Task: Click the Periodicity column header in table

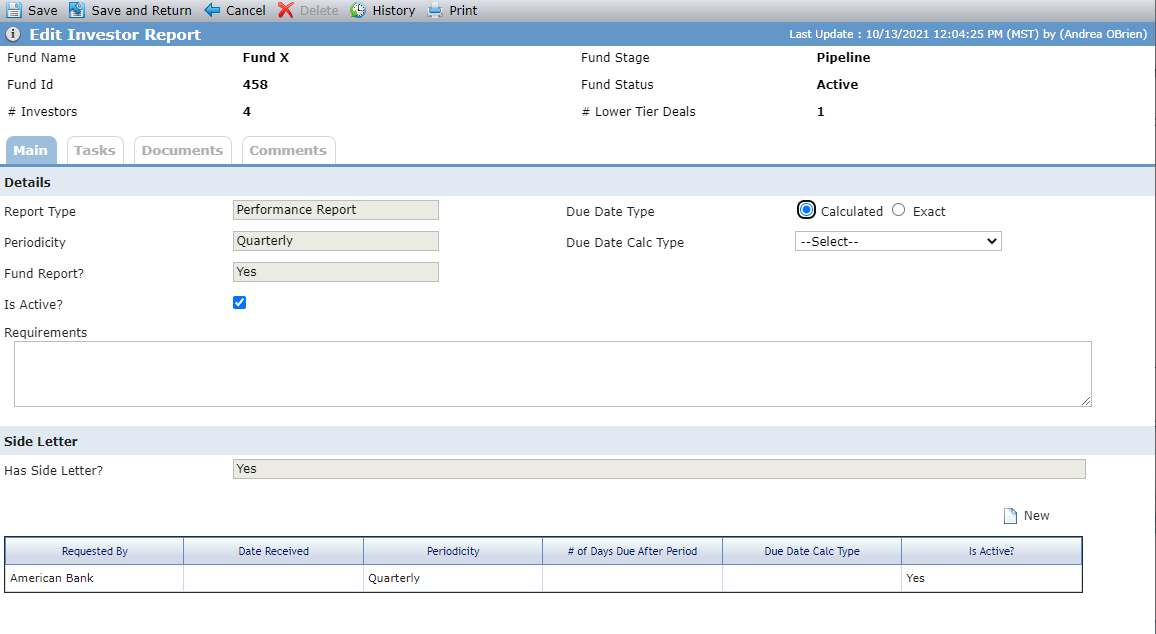Action: tap(453, 551)
